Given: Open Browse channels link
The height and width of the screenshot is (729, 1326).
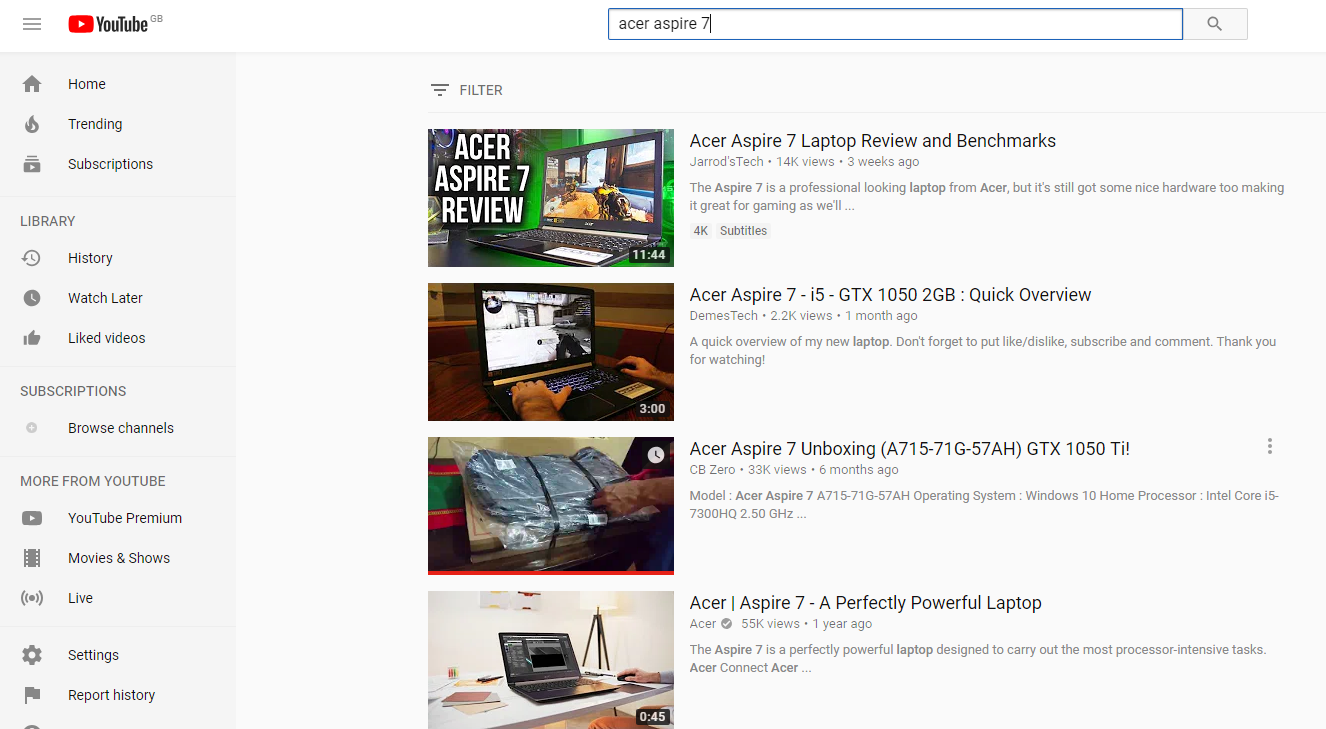Looking at the screenshot, I should pyautogui.click(x=118, y=428).
